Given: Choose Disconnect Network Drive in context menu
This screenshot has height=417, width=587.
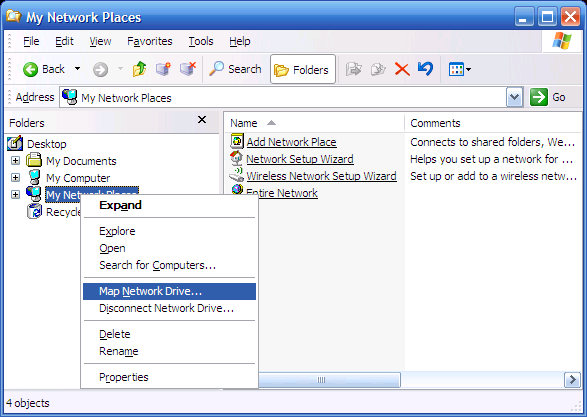Looking at the screenshot, I should click(169, 308).
